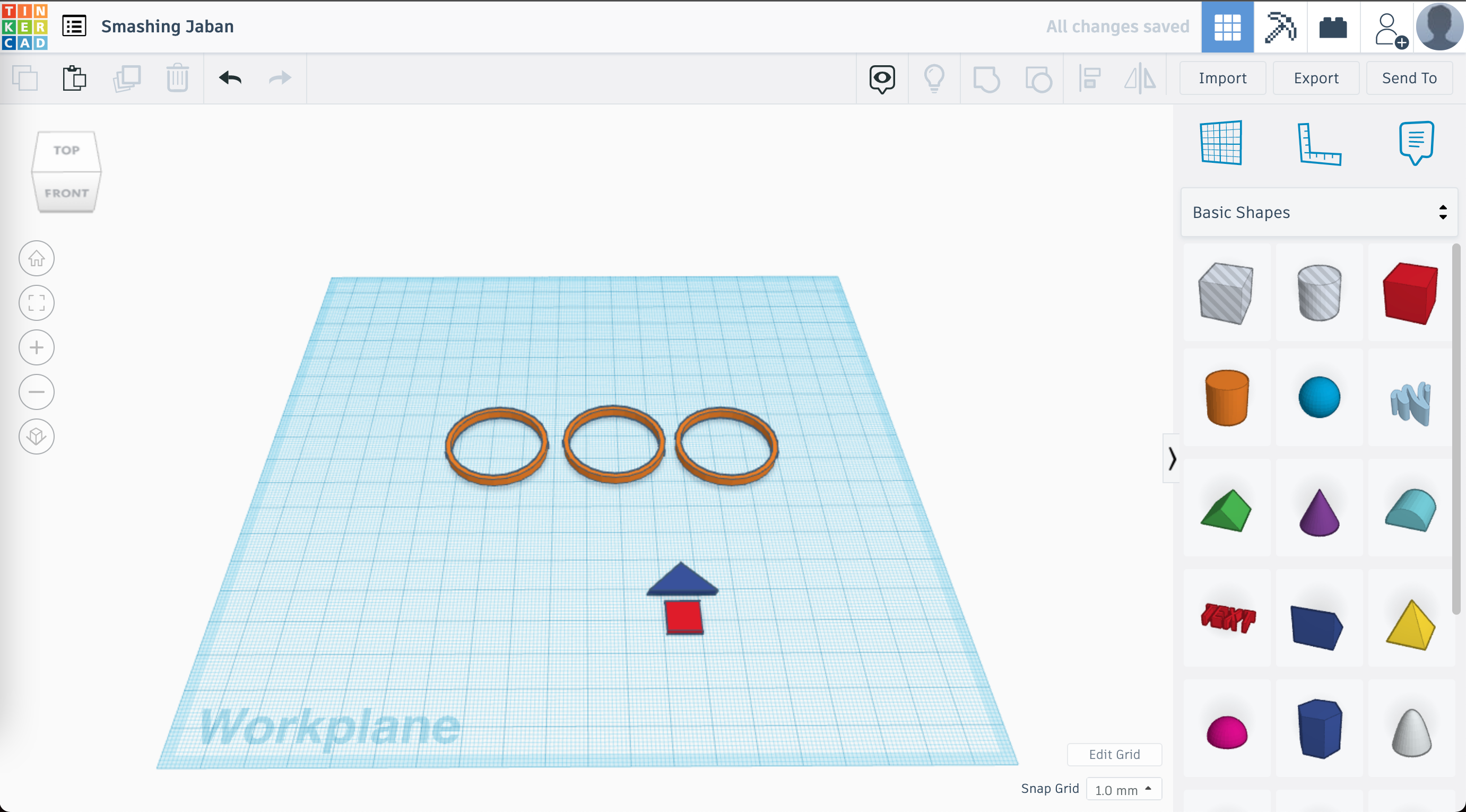Viewport: 1466px width, 812px height.
Task: Open the Snap Grid 1.0 mm dropdown
Action: 1123,790
